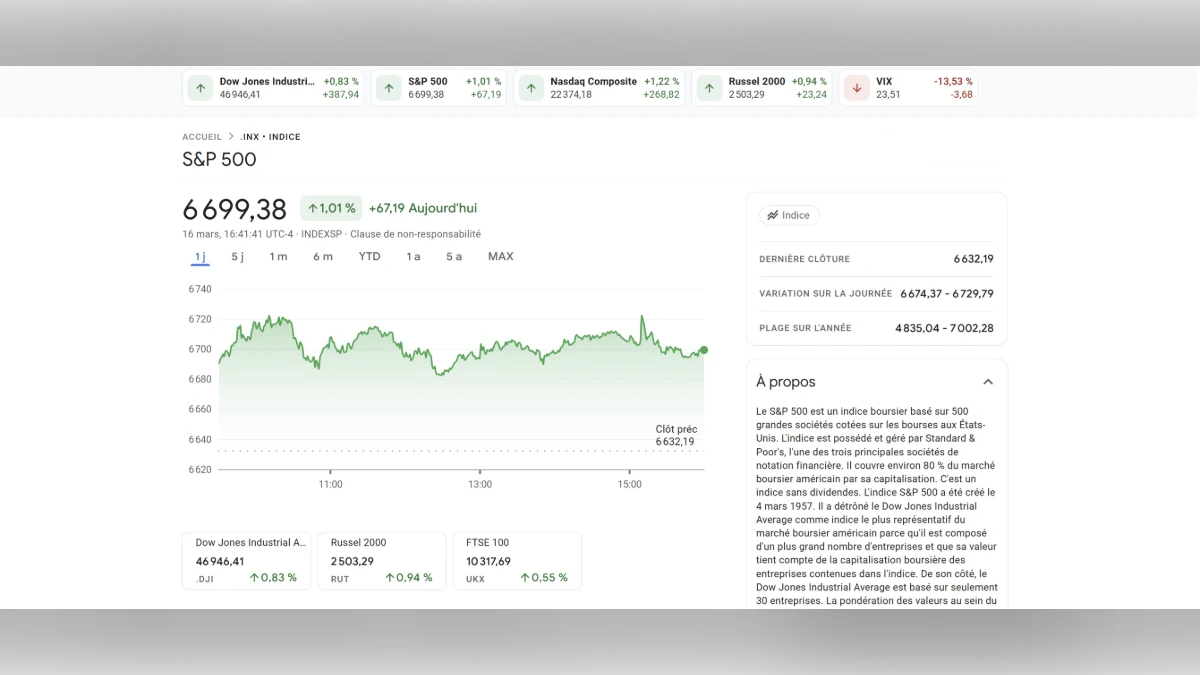1200x675 pixels.
Task: Open the FTSE 100 comparison card
Action: tap(516, 560)
